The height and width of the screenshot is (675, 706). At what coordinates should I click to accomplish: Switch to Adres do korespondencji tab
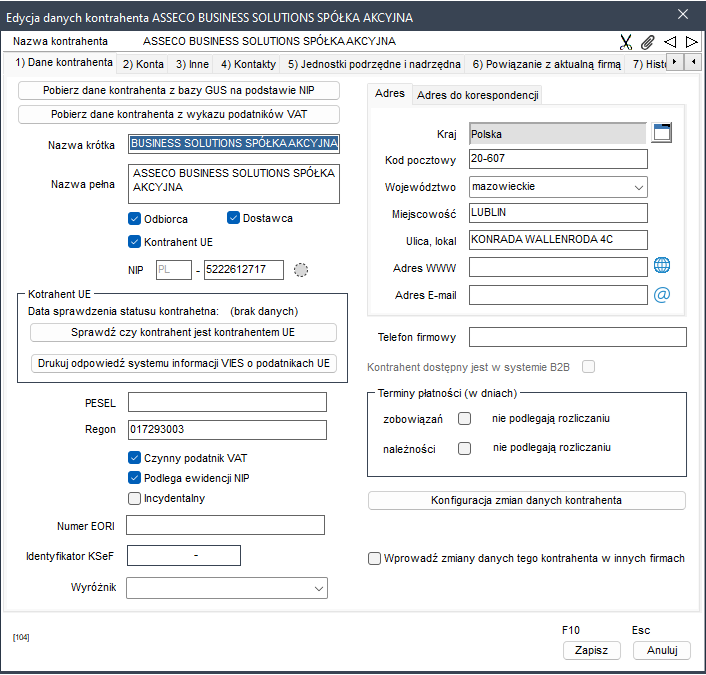click(477, 95)
